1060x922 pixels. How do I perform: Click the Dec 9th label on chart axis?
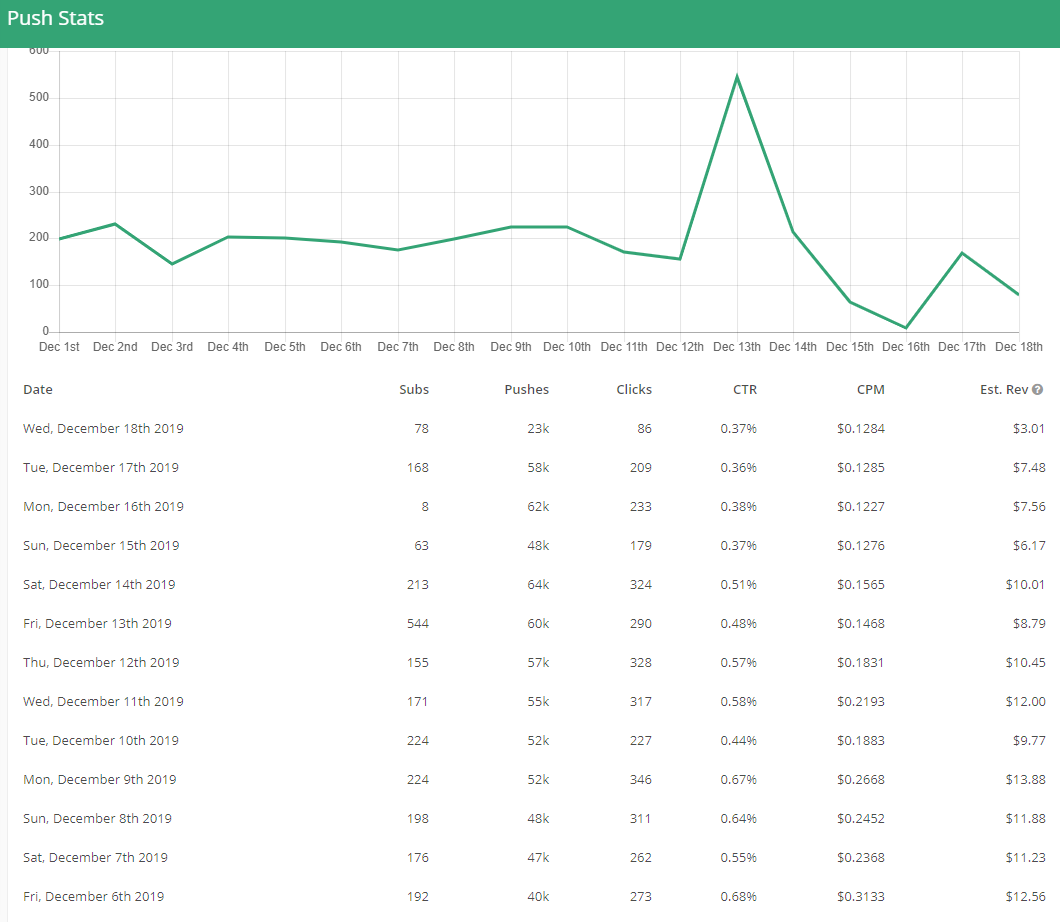pos(511,347)
